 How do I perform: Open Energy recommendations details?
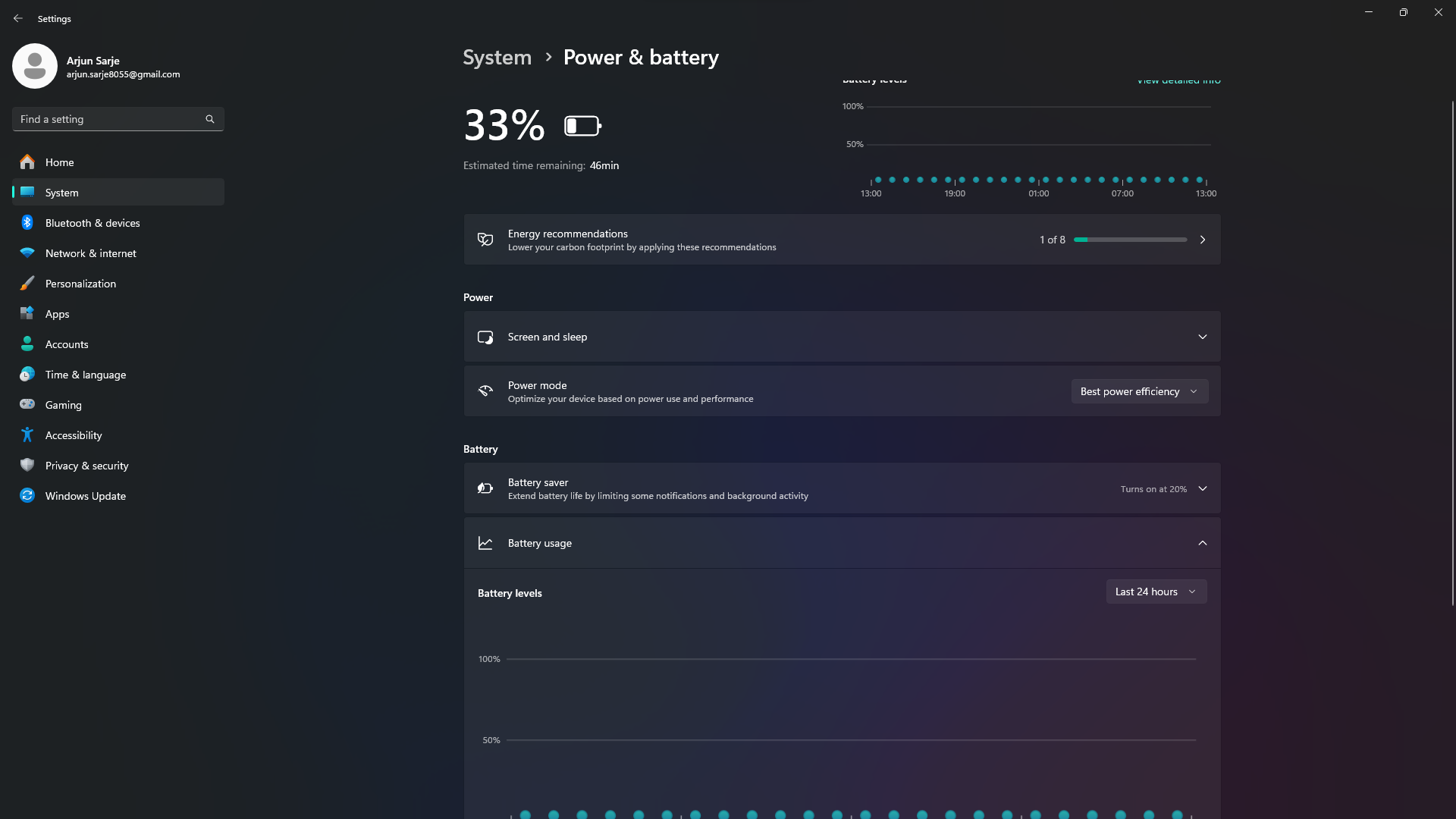pos(1203,239)
